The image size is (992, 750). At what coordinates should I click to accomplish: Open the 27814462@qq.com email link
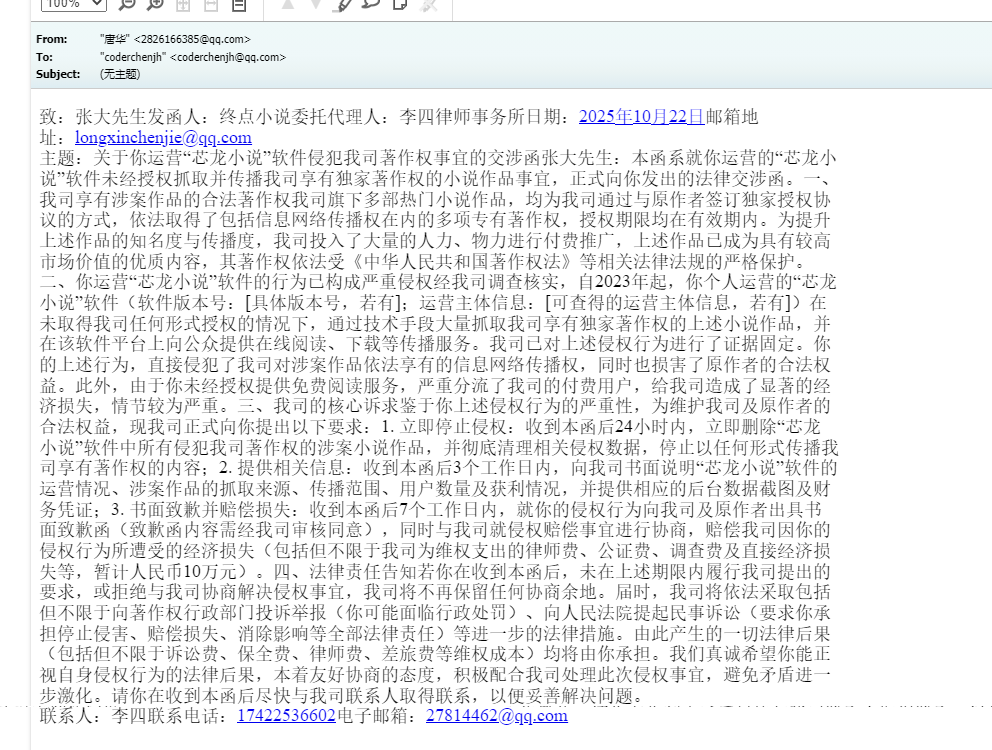(497, 715)
